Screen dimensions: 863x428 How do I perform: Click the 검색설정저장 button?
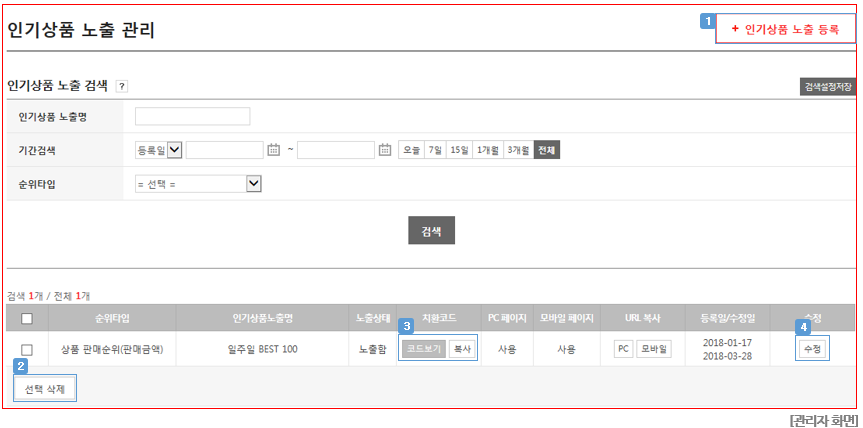click(828, 87)
